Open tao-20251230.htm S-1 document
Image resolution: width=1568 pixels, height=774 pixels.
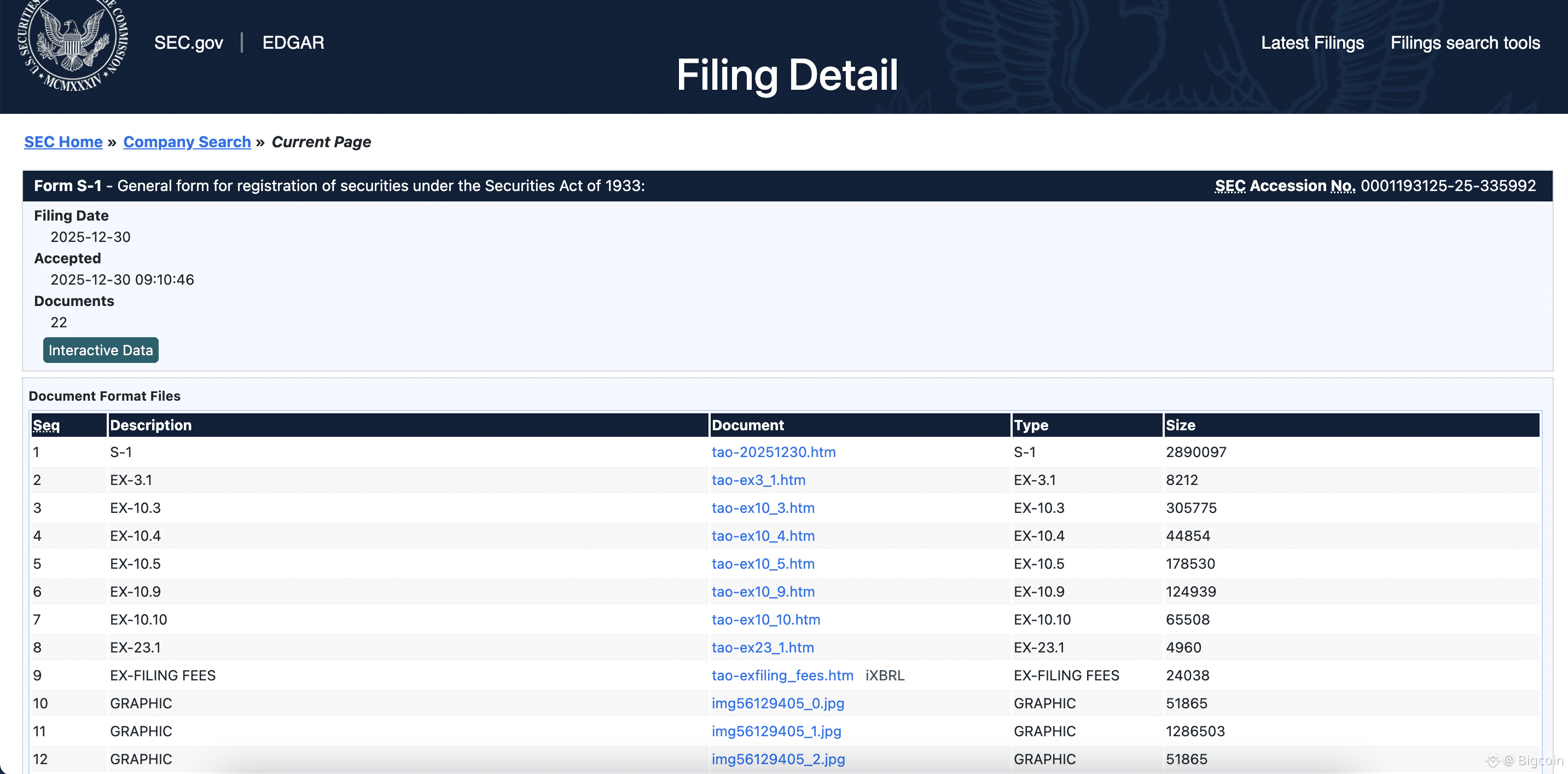pos(773,452)
